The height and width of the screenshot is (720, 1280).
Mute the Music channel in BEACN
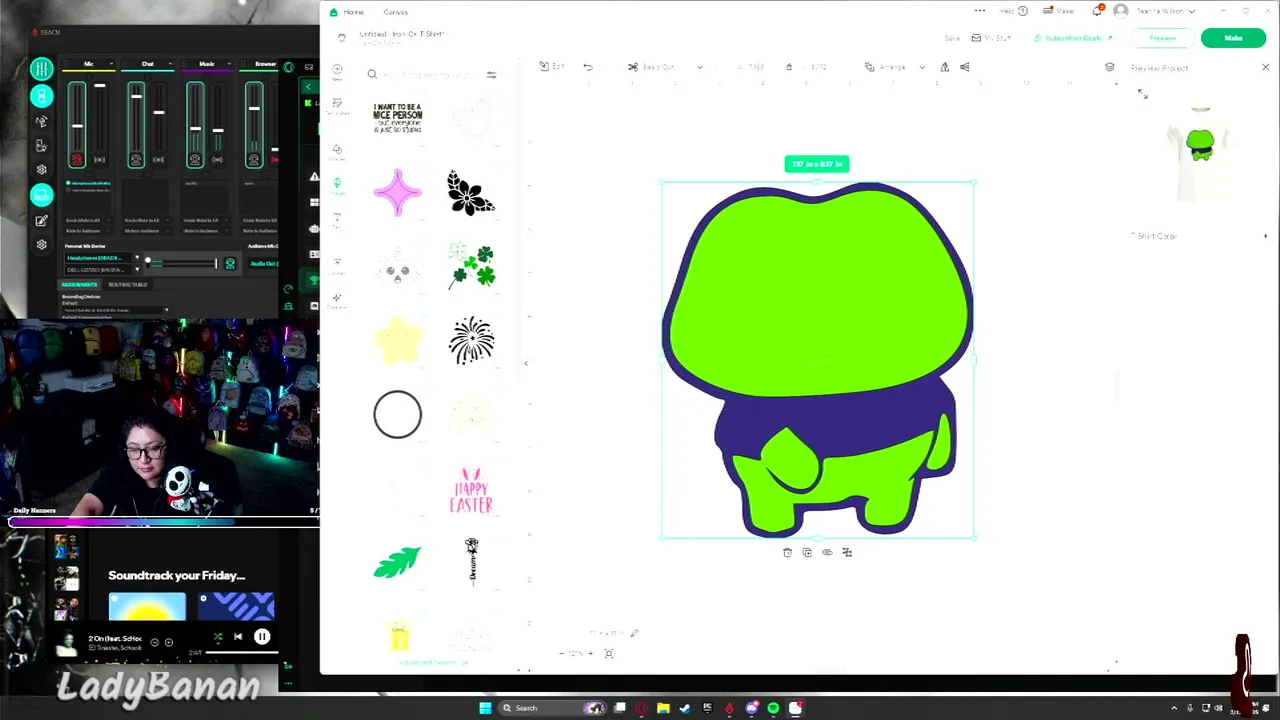click(x=195, y=160)
